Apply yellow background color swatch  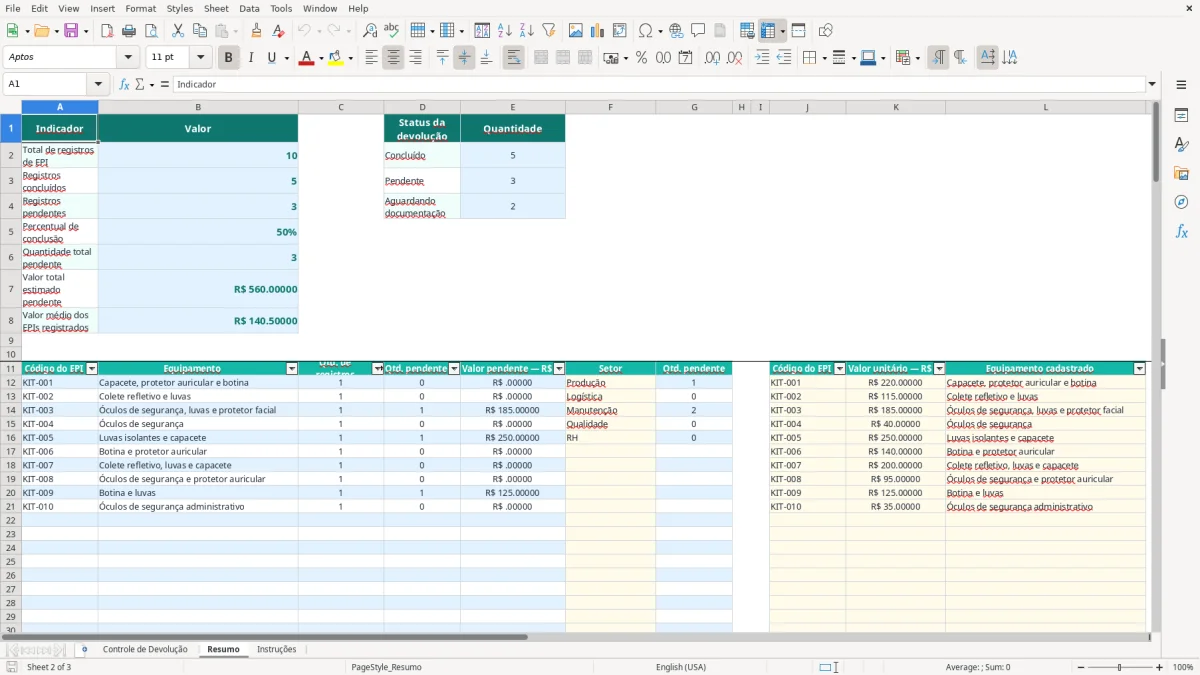[336, 58]
